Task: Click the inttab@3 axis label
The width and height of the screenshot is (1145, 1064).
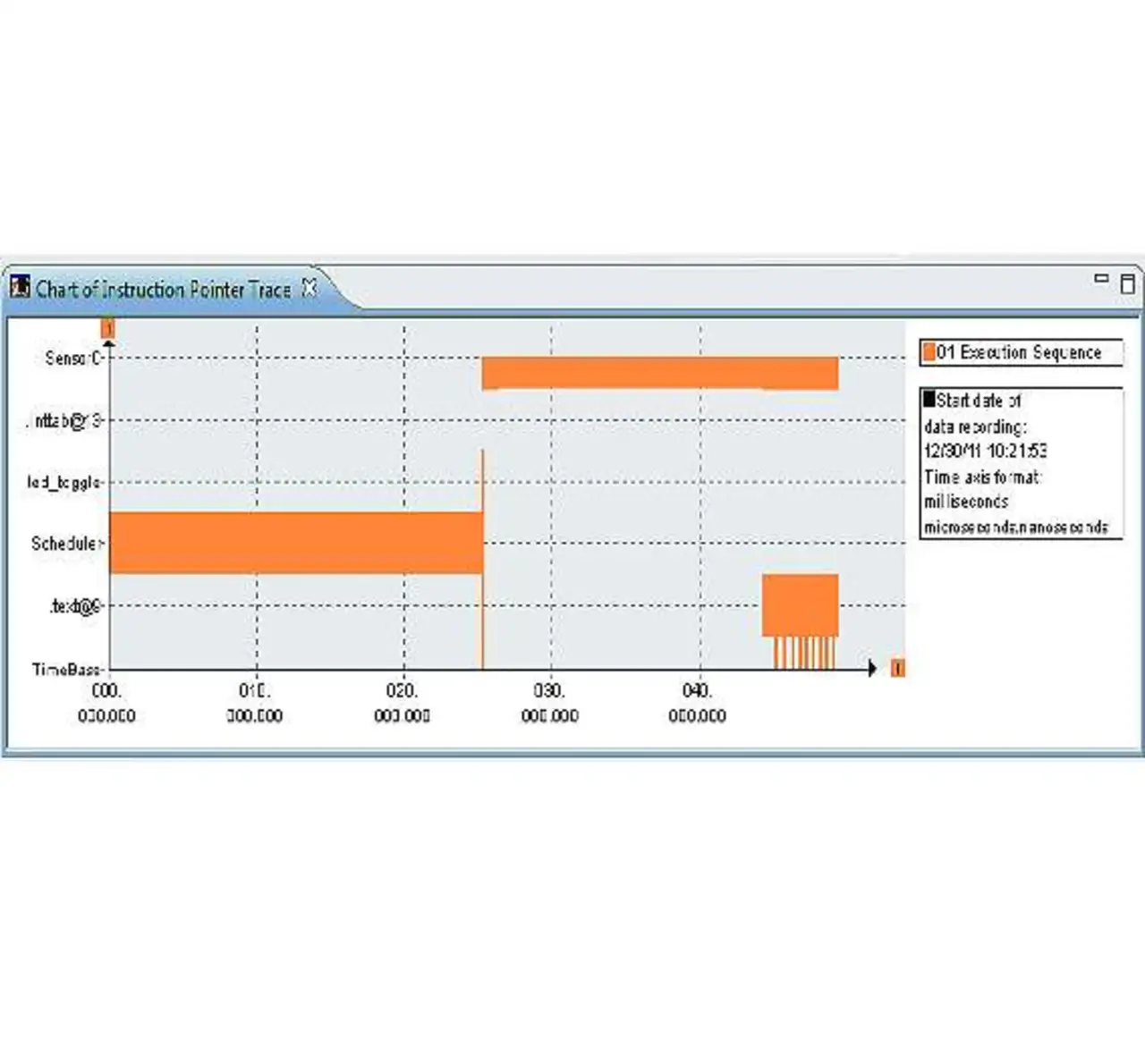Action: (64, 420)
